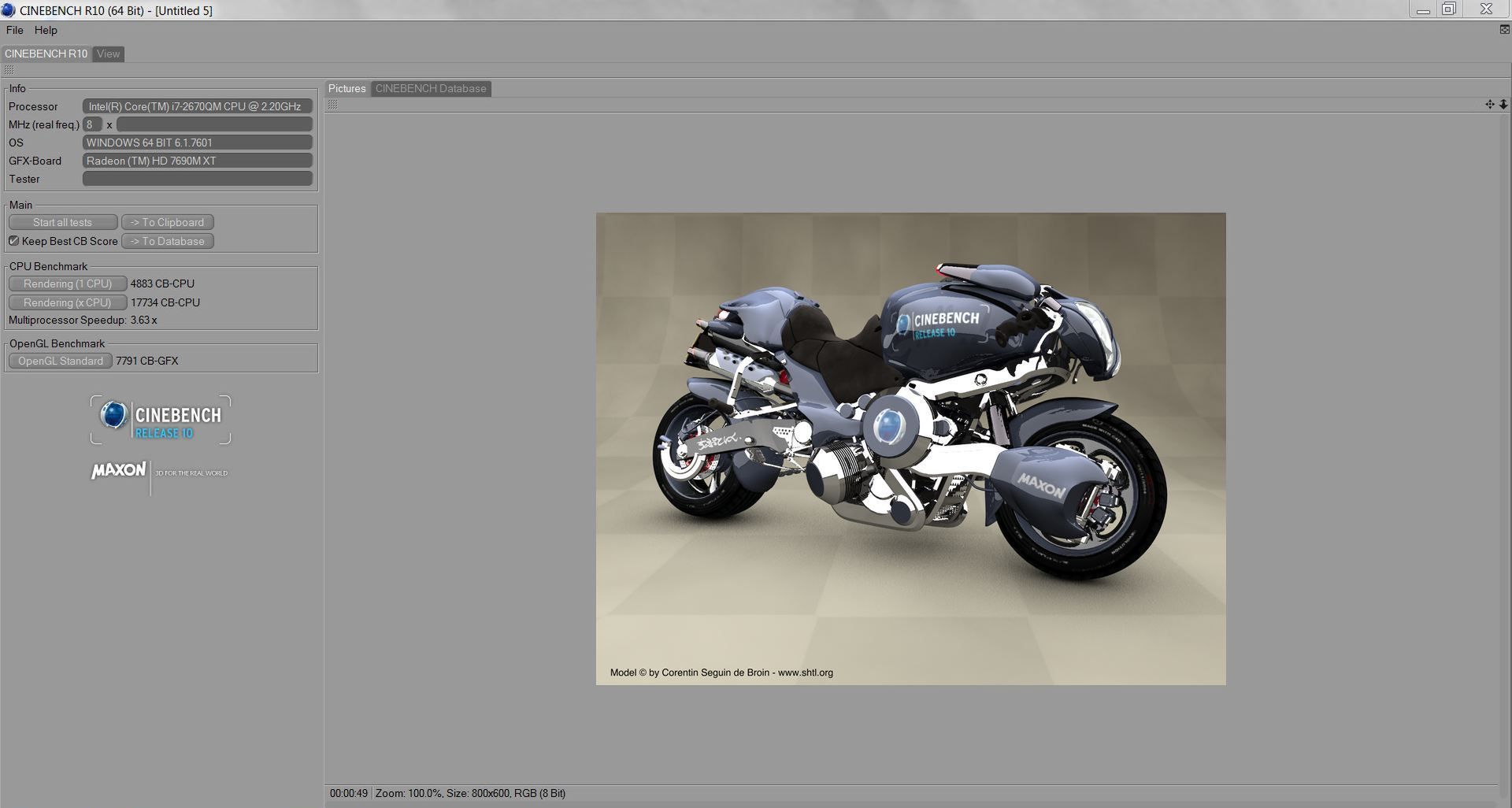Restore the CINEBENCH window size
This screenshot has height=808, width=1512.
[x=1449, y=9]
